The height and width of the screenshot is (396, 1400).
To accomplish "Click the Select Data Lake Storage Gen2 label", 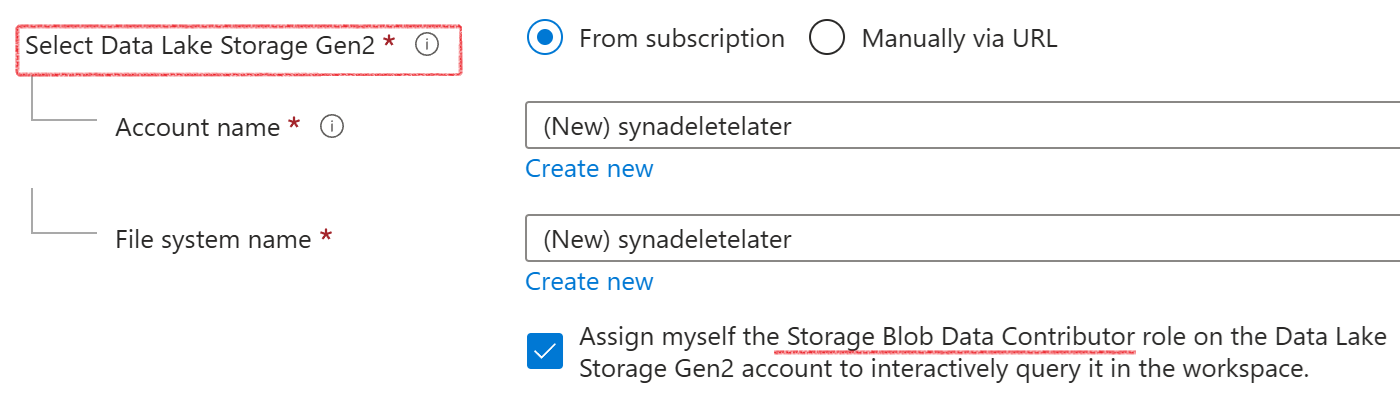I will pyautogui.click(x=200, y=45).
